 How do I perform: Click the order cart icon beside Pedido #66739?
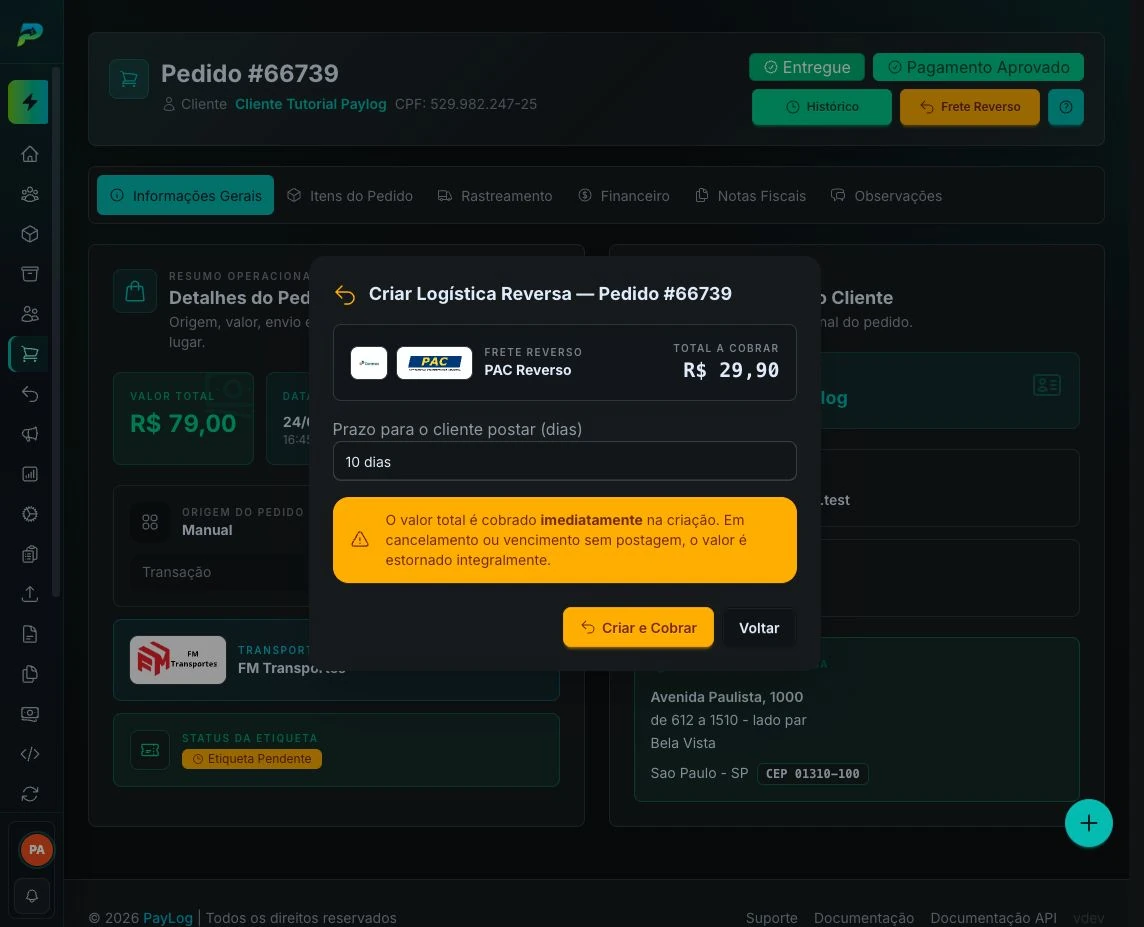pyautogui.click(x=129, y=79)
